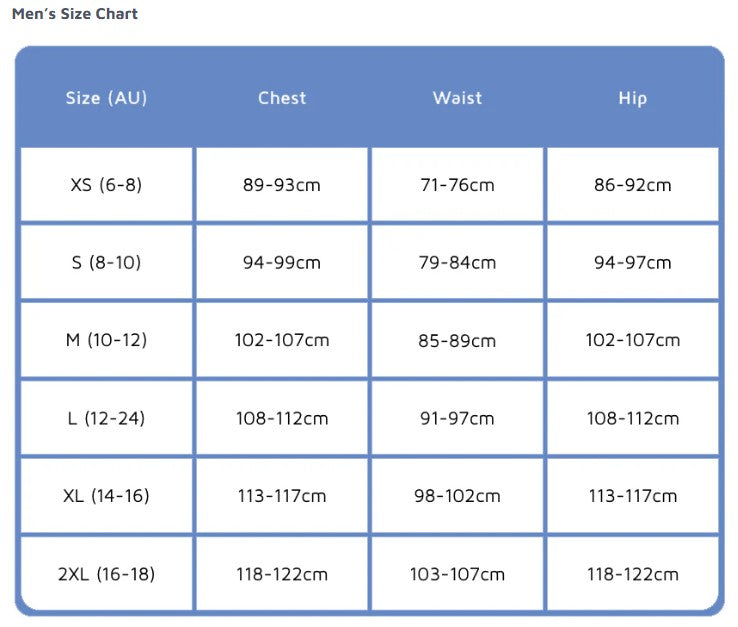Select the S (8-10) size cell

[106, 263]
